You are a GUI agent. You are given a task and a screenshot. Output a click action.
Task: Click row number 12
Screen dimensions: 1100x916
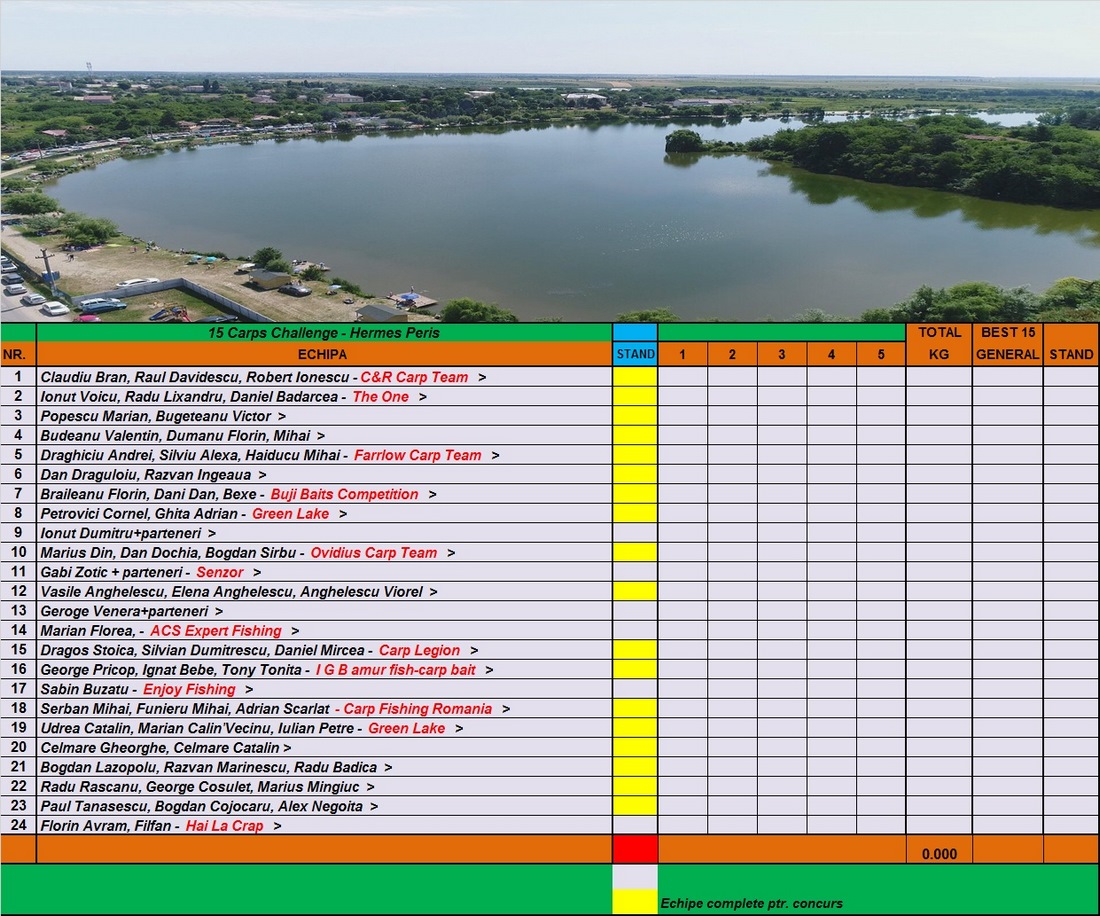tap(18, 591)
